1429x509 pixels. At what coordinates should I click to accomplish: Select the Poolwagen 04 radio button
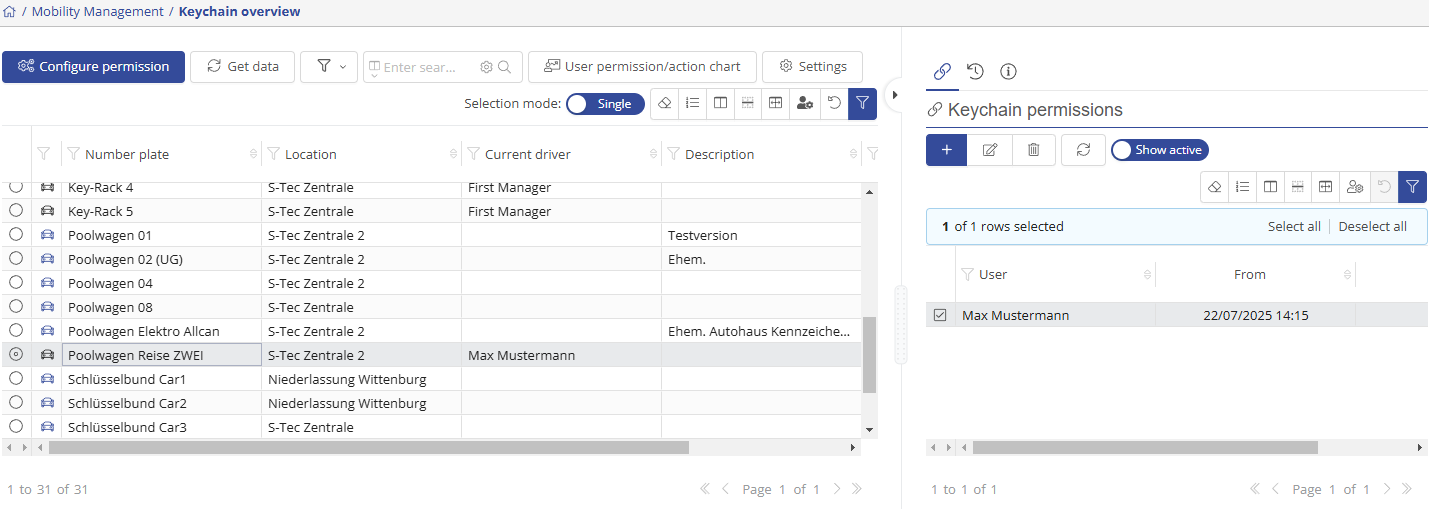tap(16, 283)
